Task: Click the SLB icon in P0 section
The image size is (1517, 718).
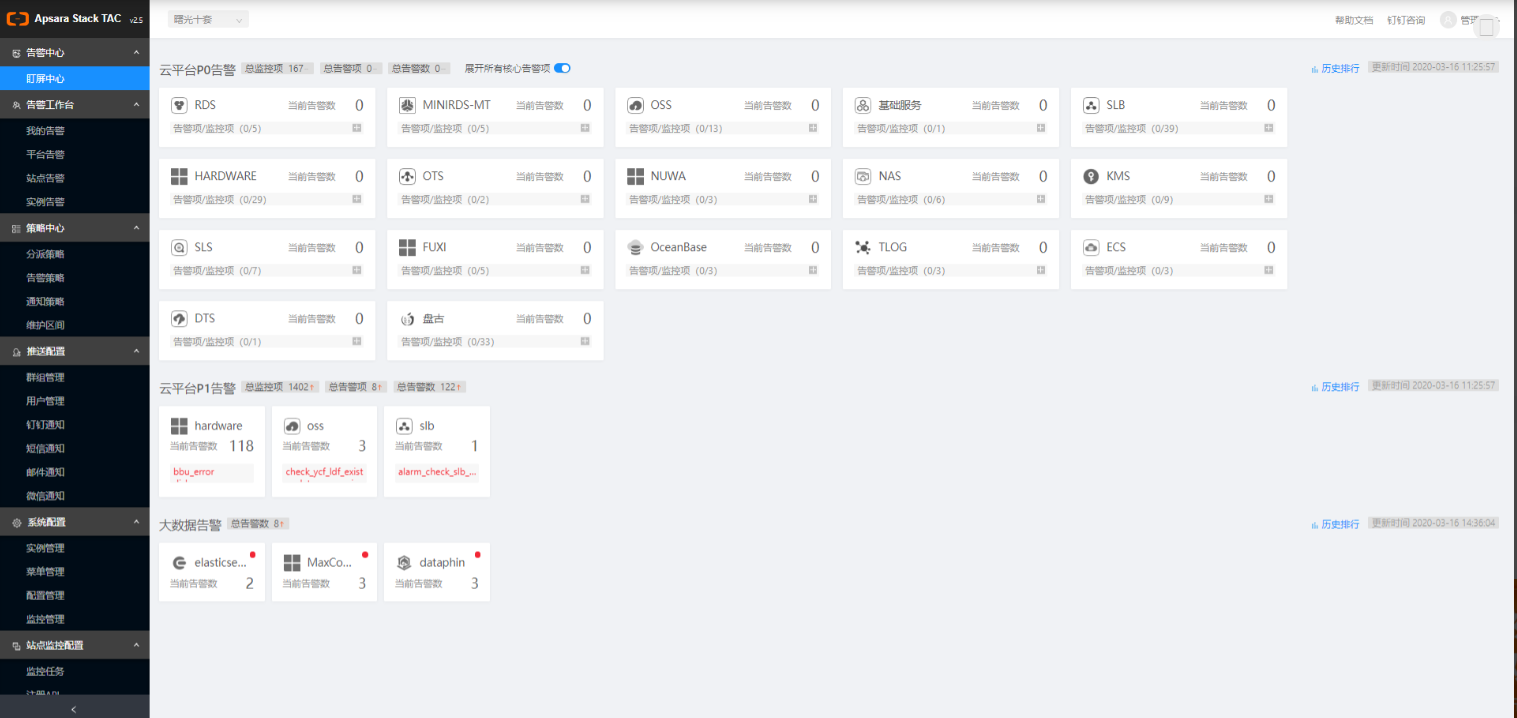Action: [1091, 105]
